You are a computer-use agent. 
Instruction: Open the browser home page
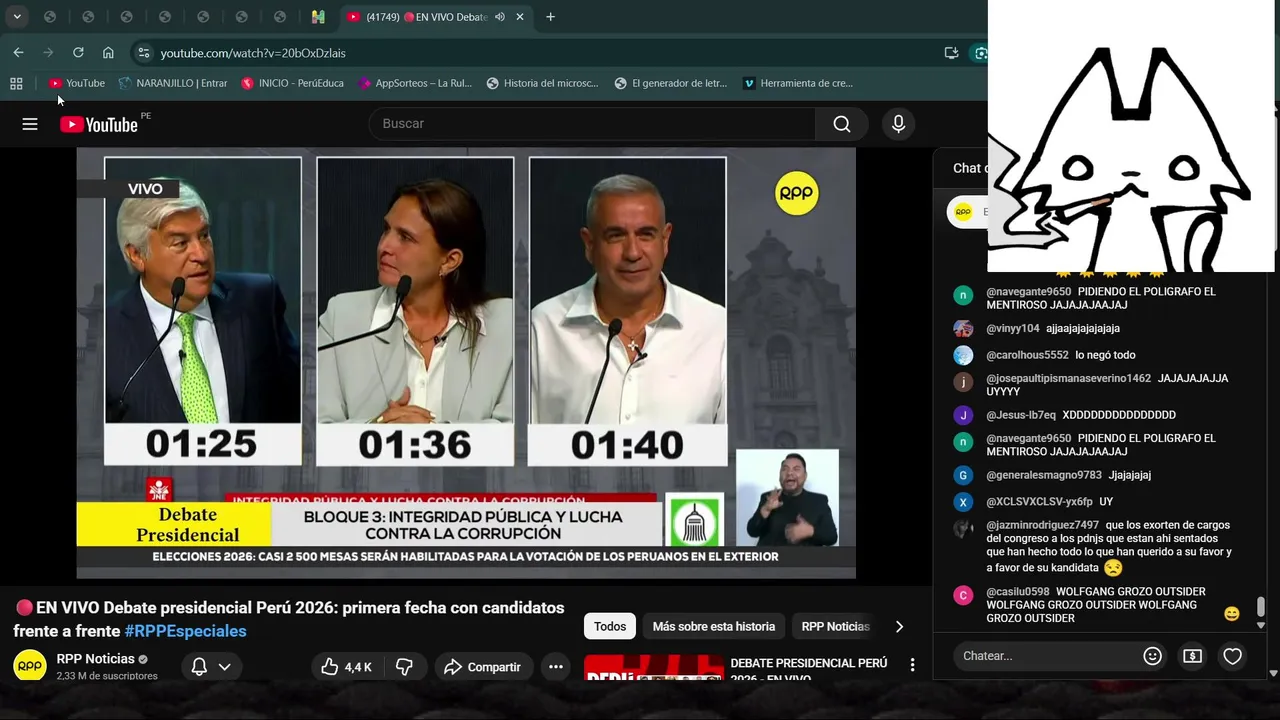coord(108,52)
